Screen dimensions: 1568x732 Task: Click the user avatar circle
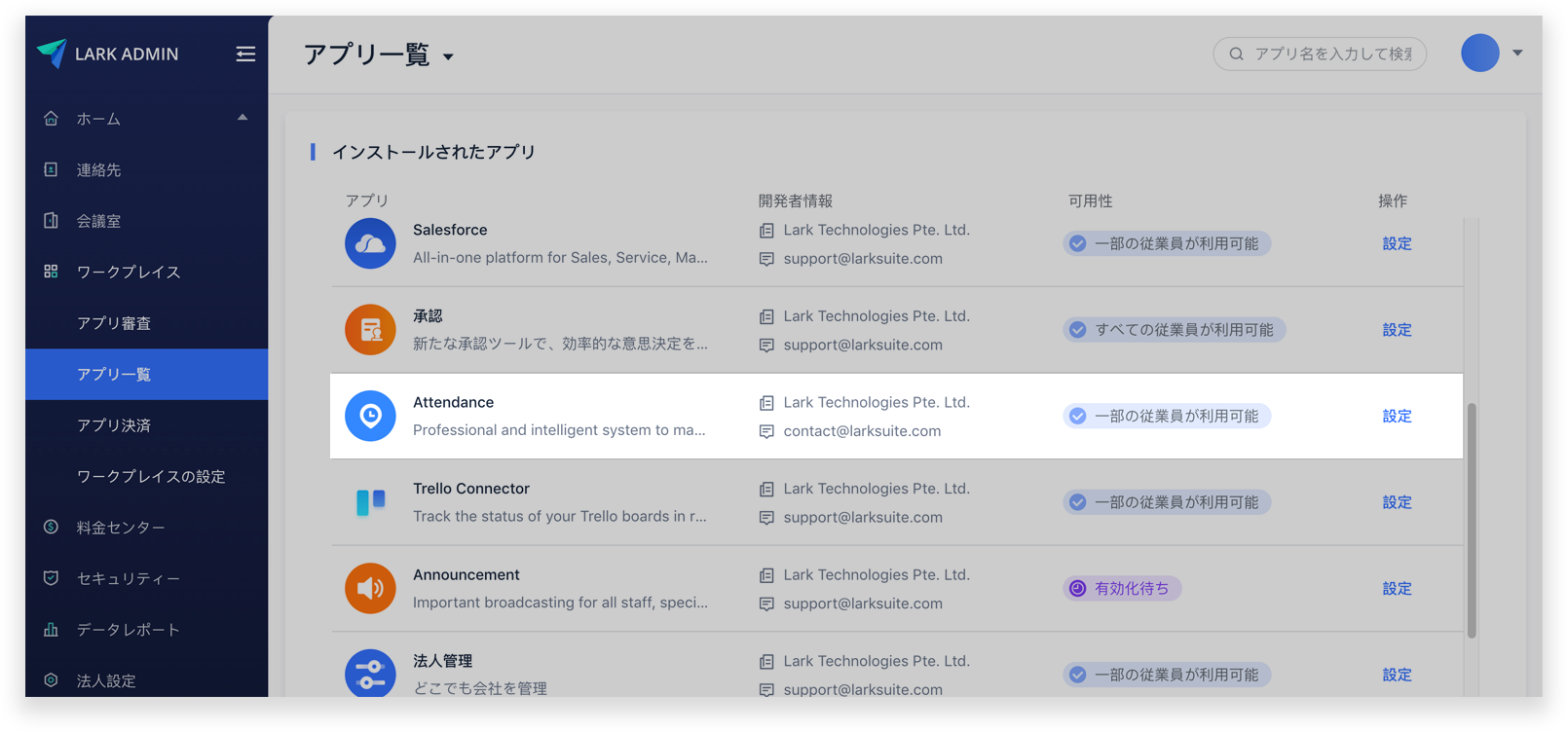tap(1479, 53)
